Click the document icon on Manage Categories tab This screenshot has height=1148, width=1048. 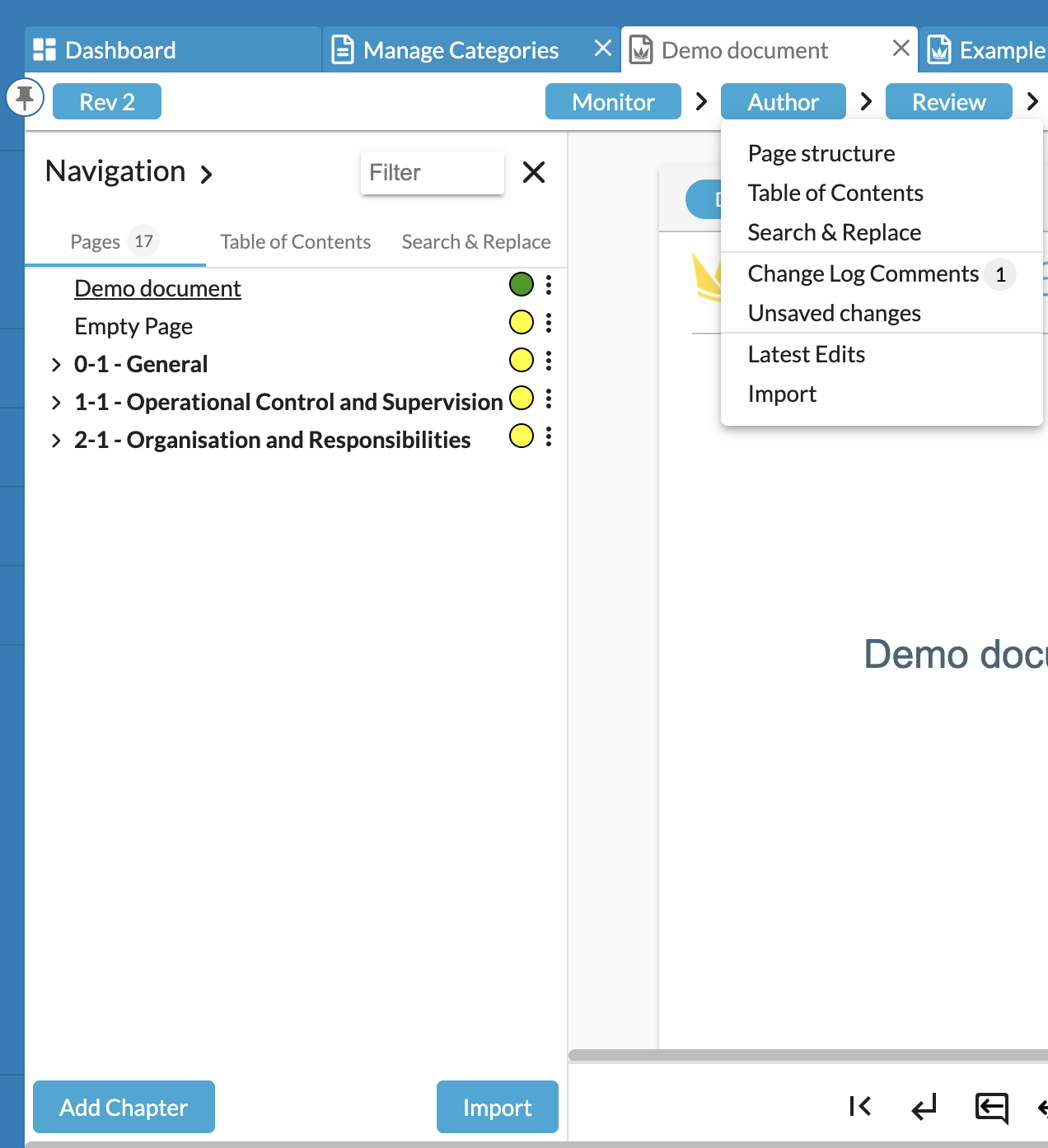340,49
